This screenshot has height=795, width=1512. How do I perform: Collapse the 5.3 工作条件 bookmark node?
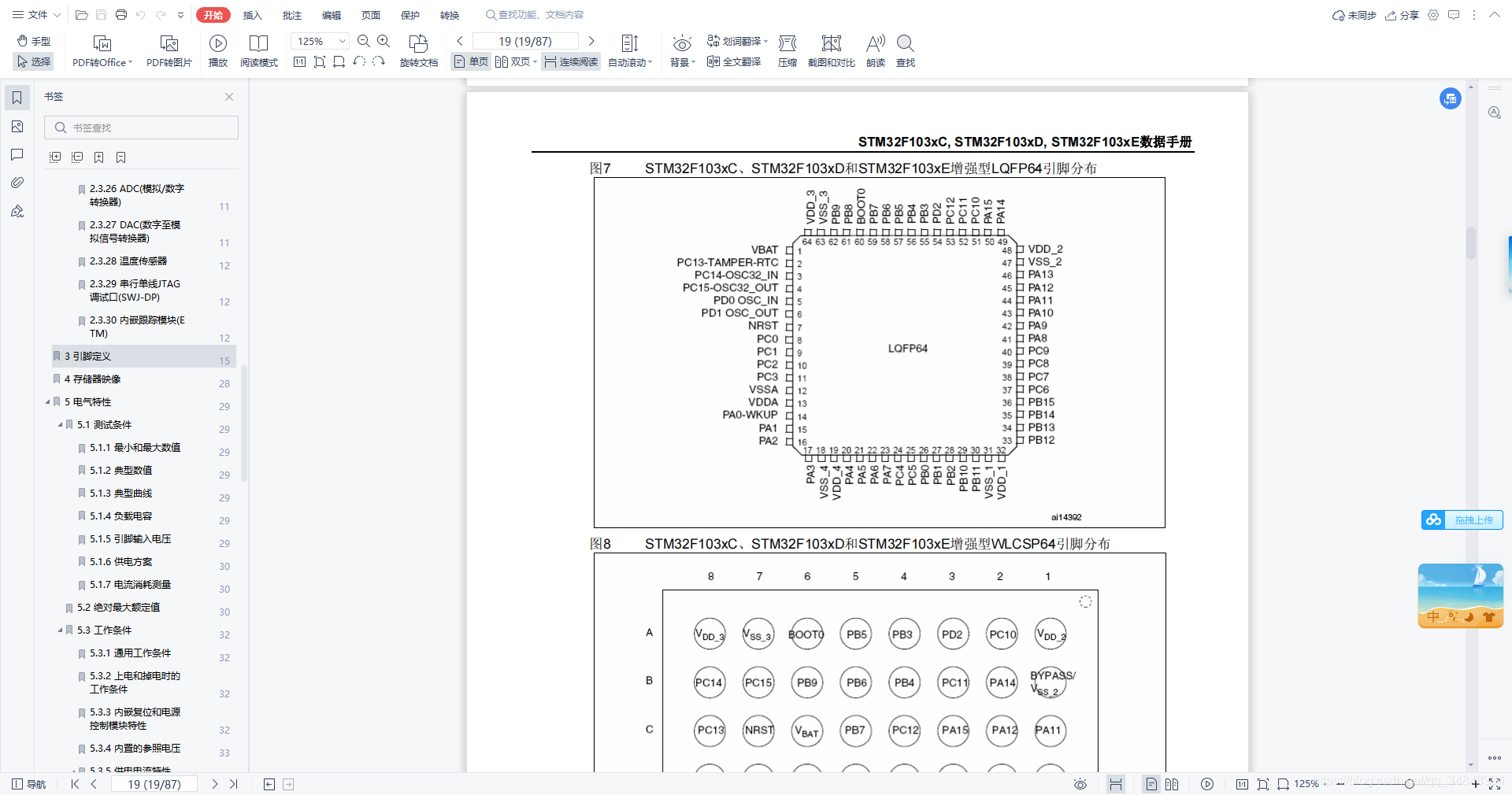(60, 630)
